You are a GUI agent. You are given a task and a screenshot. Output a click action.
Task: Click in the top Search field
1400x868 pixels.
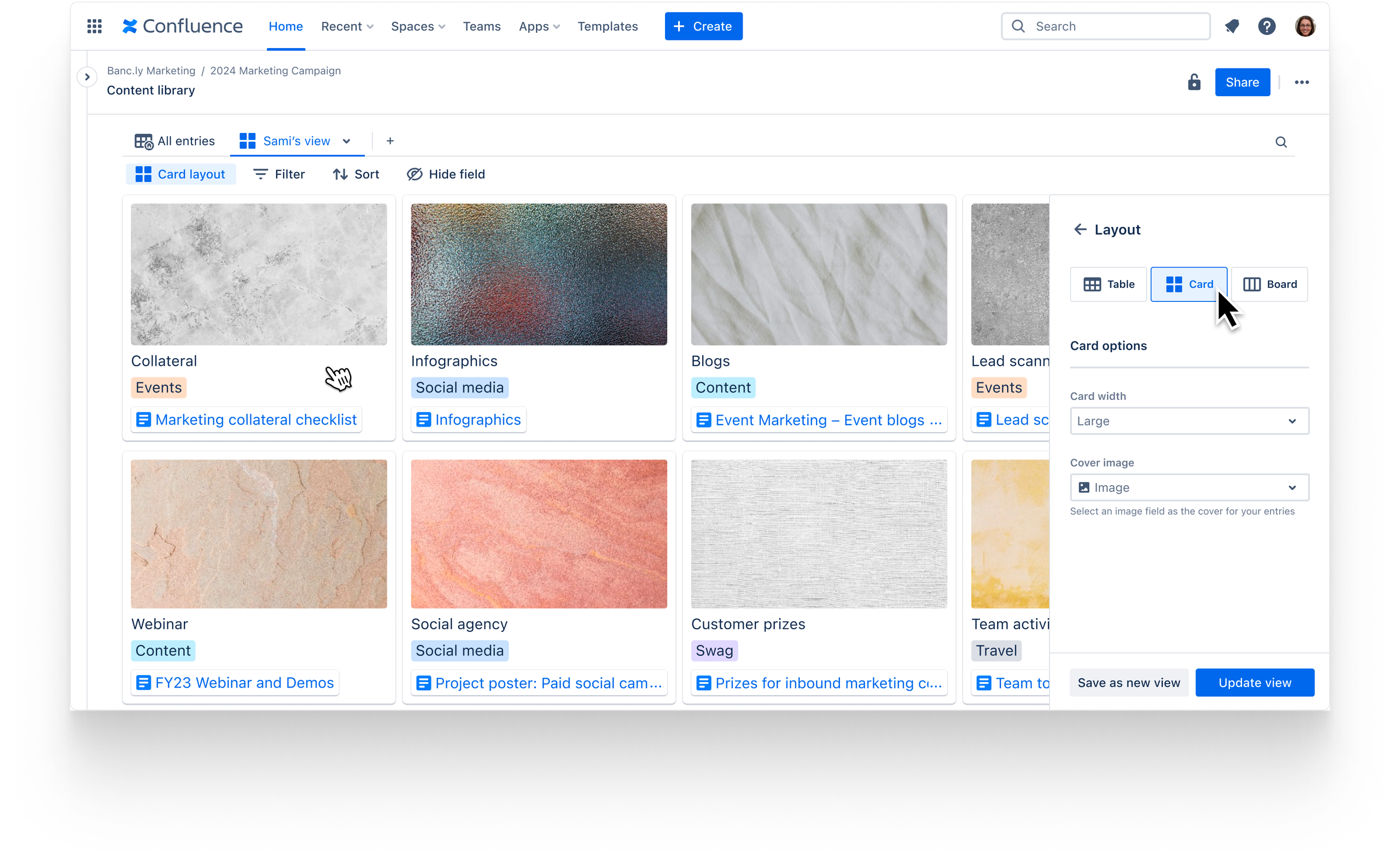click(x=1106, y=26)
